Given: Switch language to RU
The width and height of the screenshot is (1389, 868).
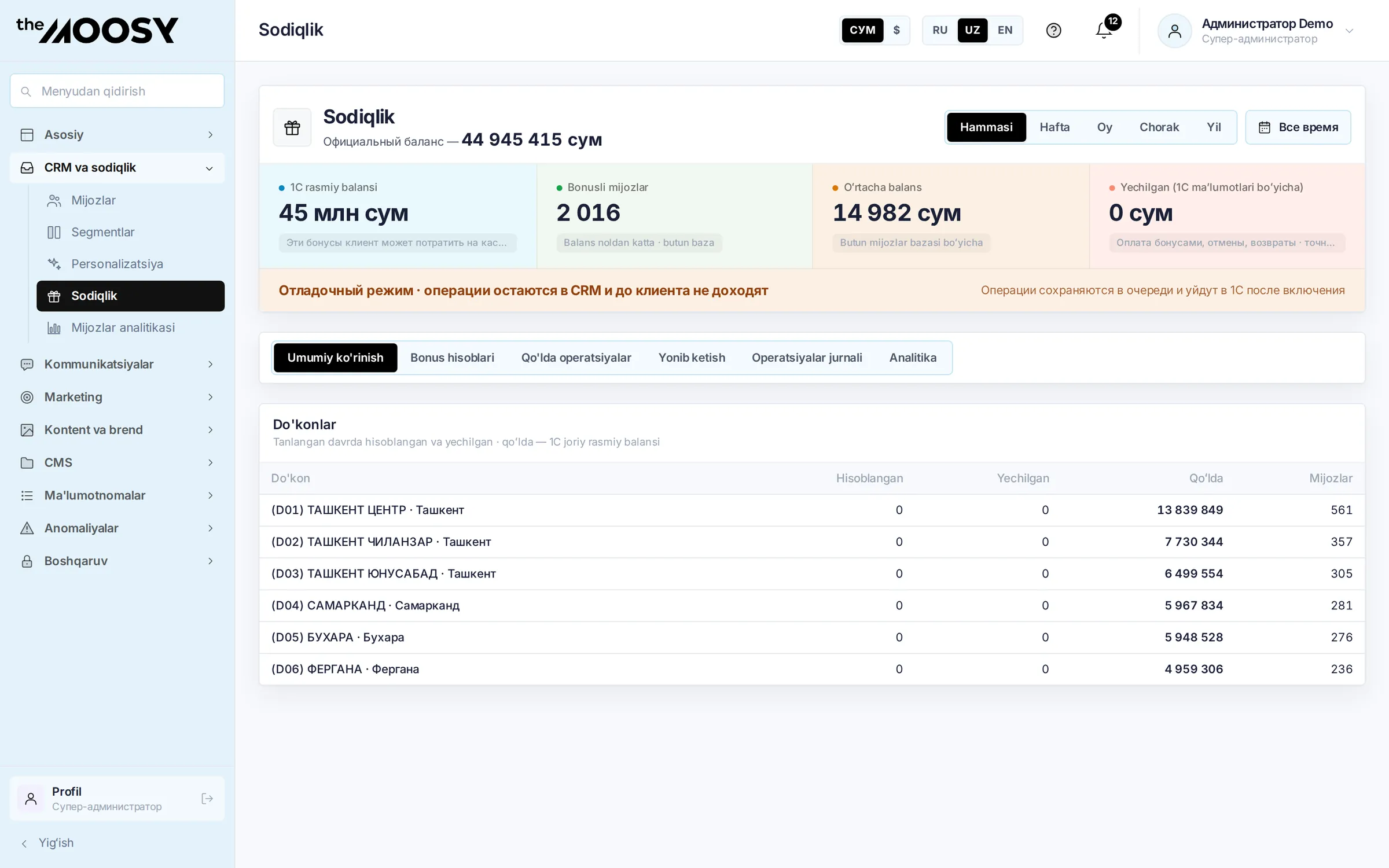Looking at the screenshot, I should tap(940, 30).
